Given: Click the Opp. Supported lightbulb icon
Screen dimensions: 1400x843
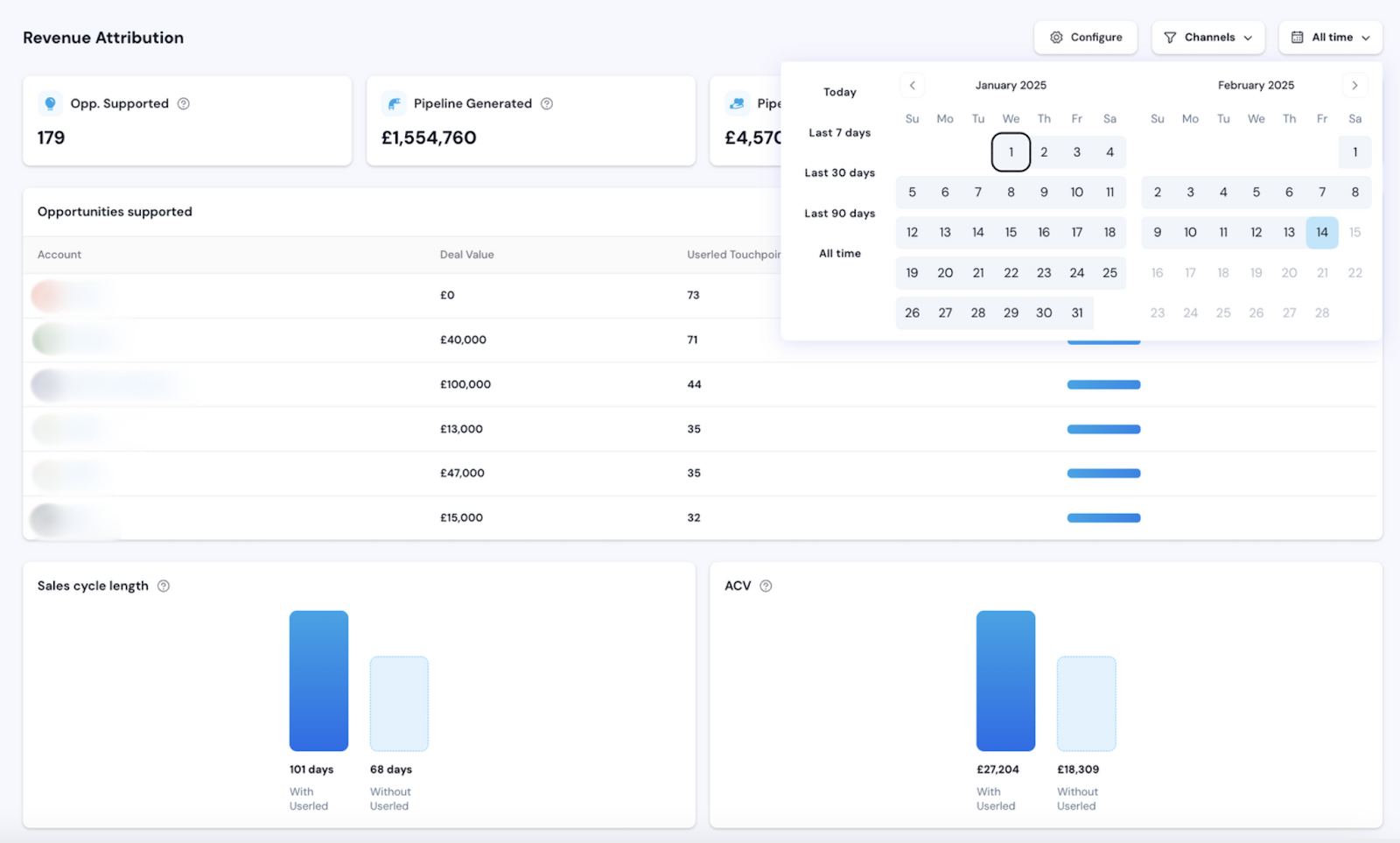Looking at the screenshot, I should (x=51, y=103).
